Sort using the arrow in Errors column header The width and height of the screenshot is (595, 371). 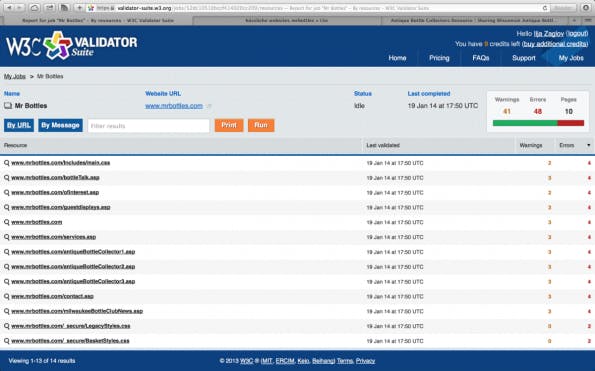589,145
